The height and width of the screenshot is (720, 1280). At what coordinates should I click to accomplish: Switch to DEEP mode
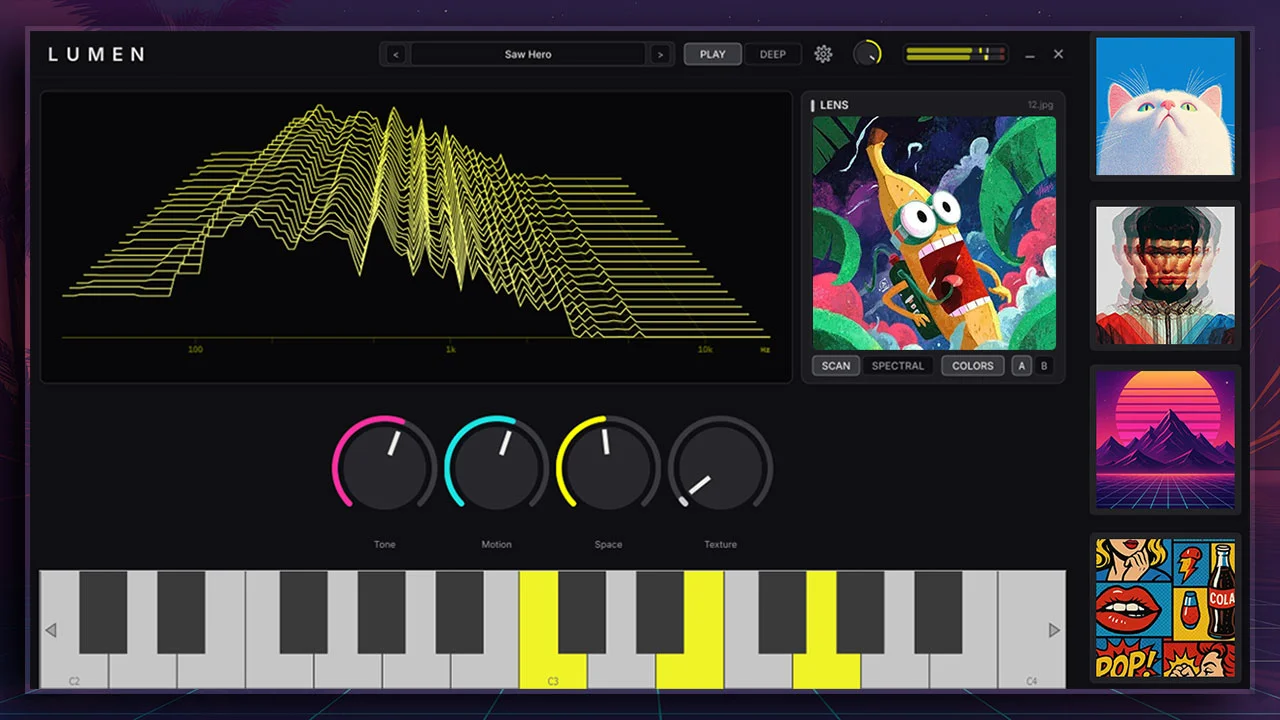click(773, 54)
